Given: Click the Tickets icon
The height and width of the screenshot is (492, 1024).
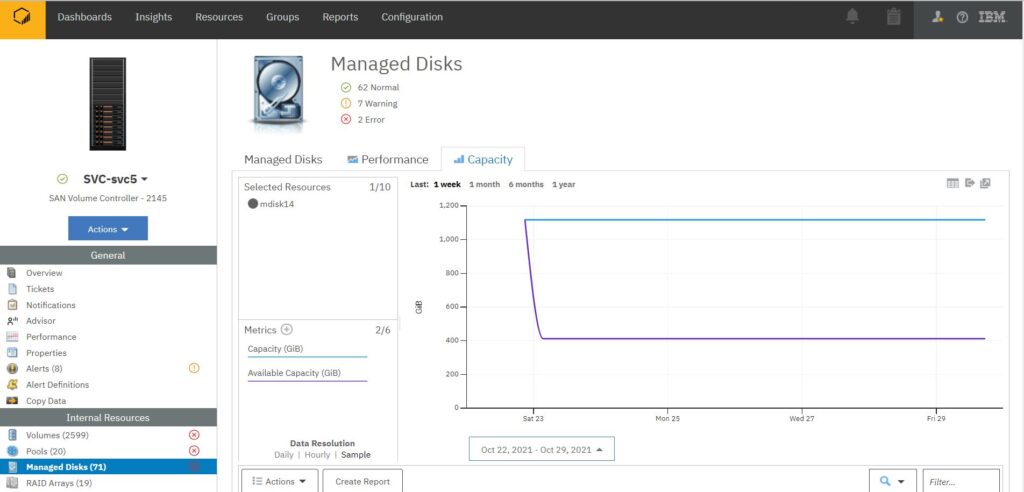Looking at the screenshot, I should coord(12,289).
